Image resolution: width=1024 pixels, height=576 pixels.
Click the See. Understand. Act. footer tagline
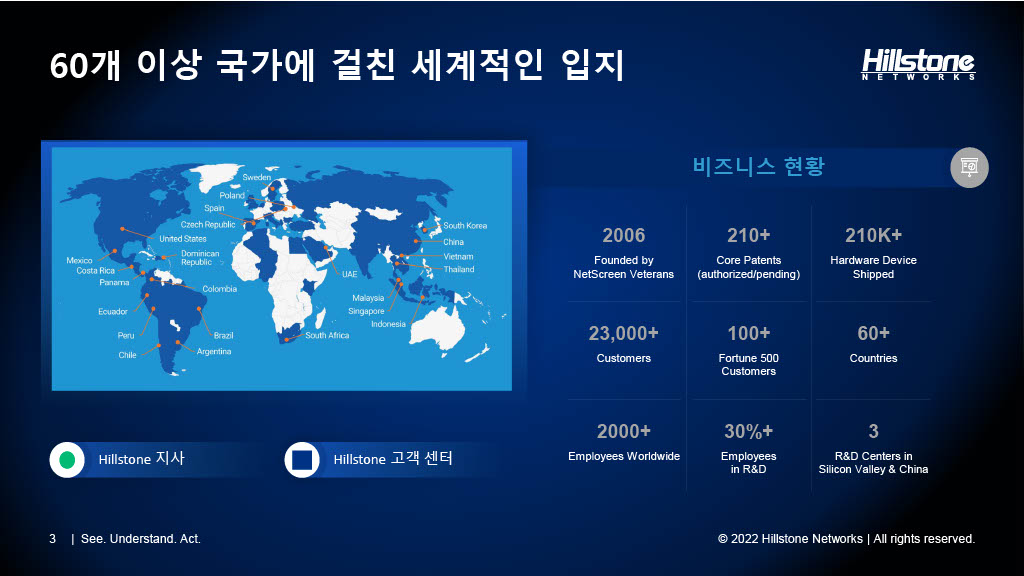[x=140, y=539]
